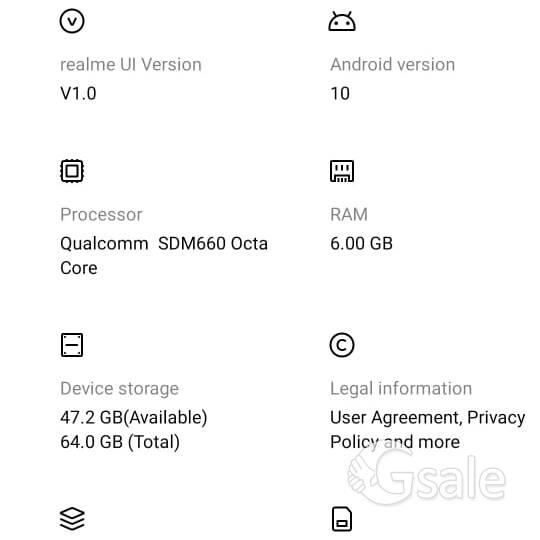
Task: Select the RAM label
Action: pyautogui.click(x=349, y=215)
